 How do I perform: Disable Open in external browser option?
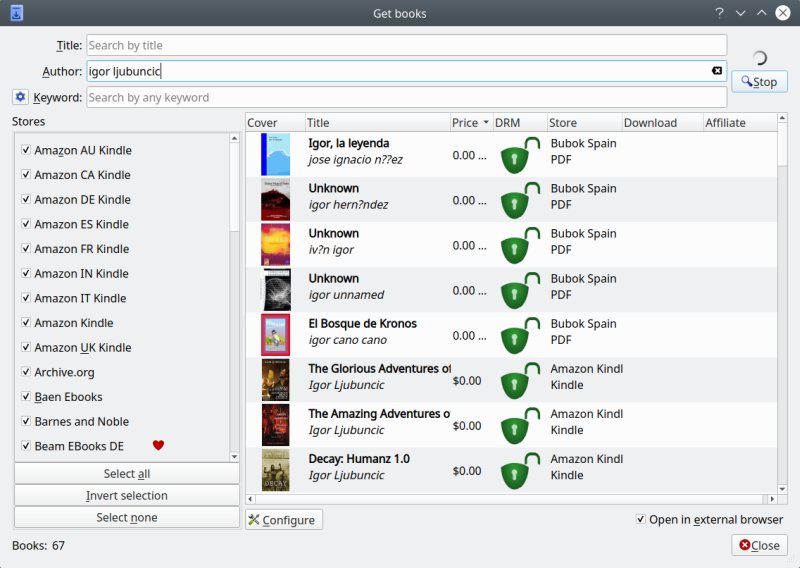(x=640, y=519)
